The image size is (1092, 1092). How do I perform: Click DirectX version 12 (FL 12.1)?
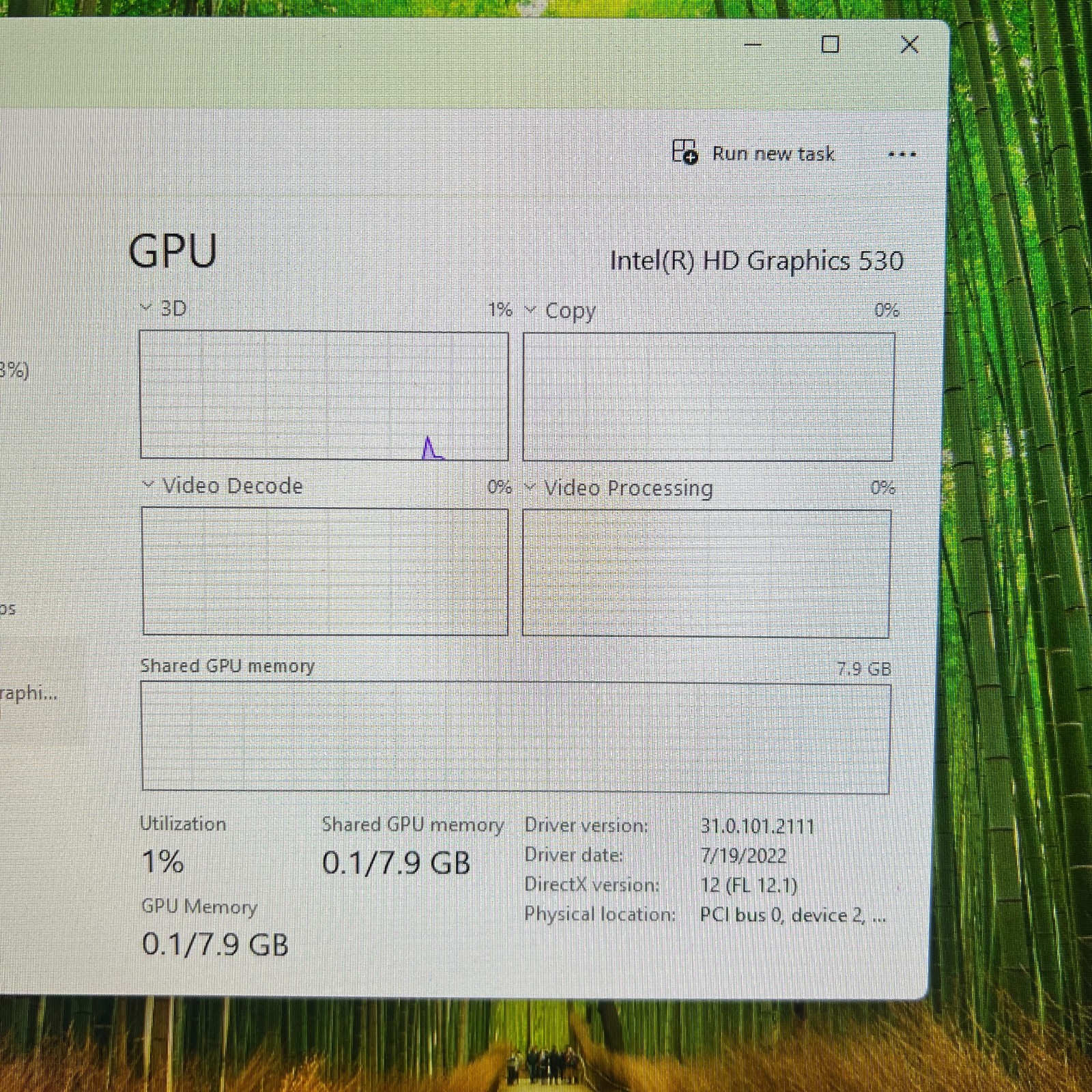749,885
